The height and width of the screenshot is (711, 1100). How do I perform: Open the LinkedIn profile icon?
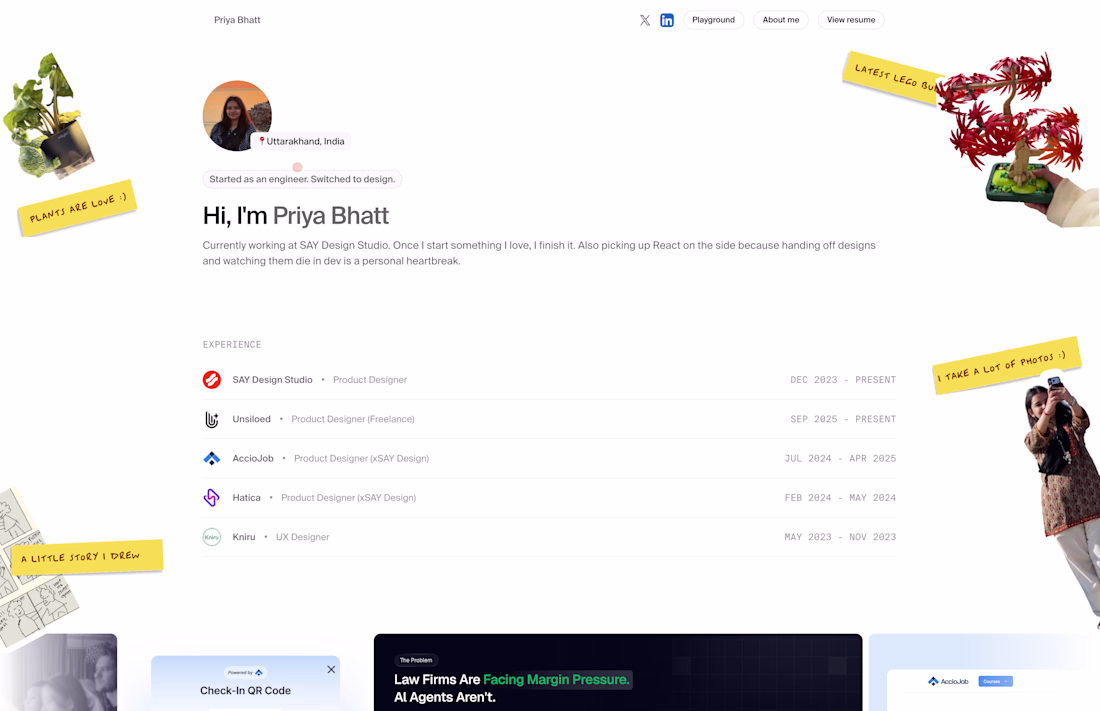pyautogui.click(x=667, y=20)
